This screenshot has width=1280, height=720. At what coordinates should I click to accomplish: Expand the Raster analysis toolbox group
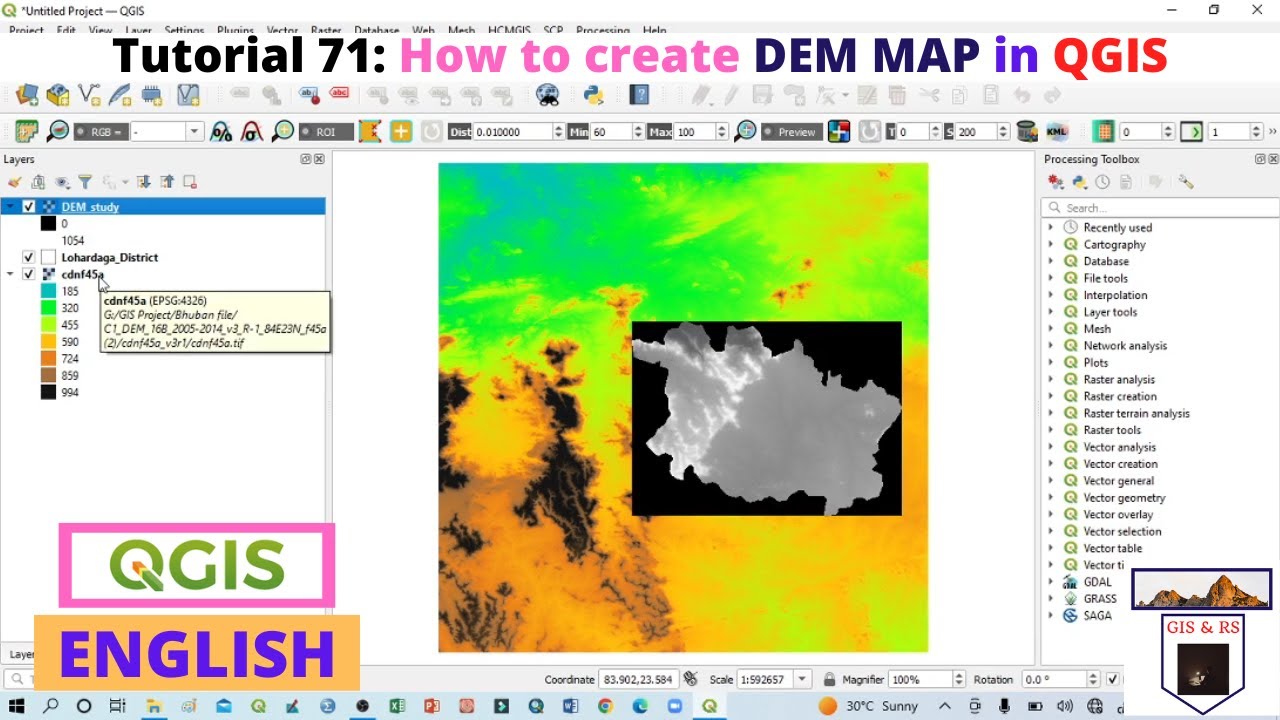click(1051, 379)
